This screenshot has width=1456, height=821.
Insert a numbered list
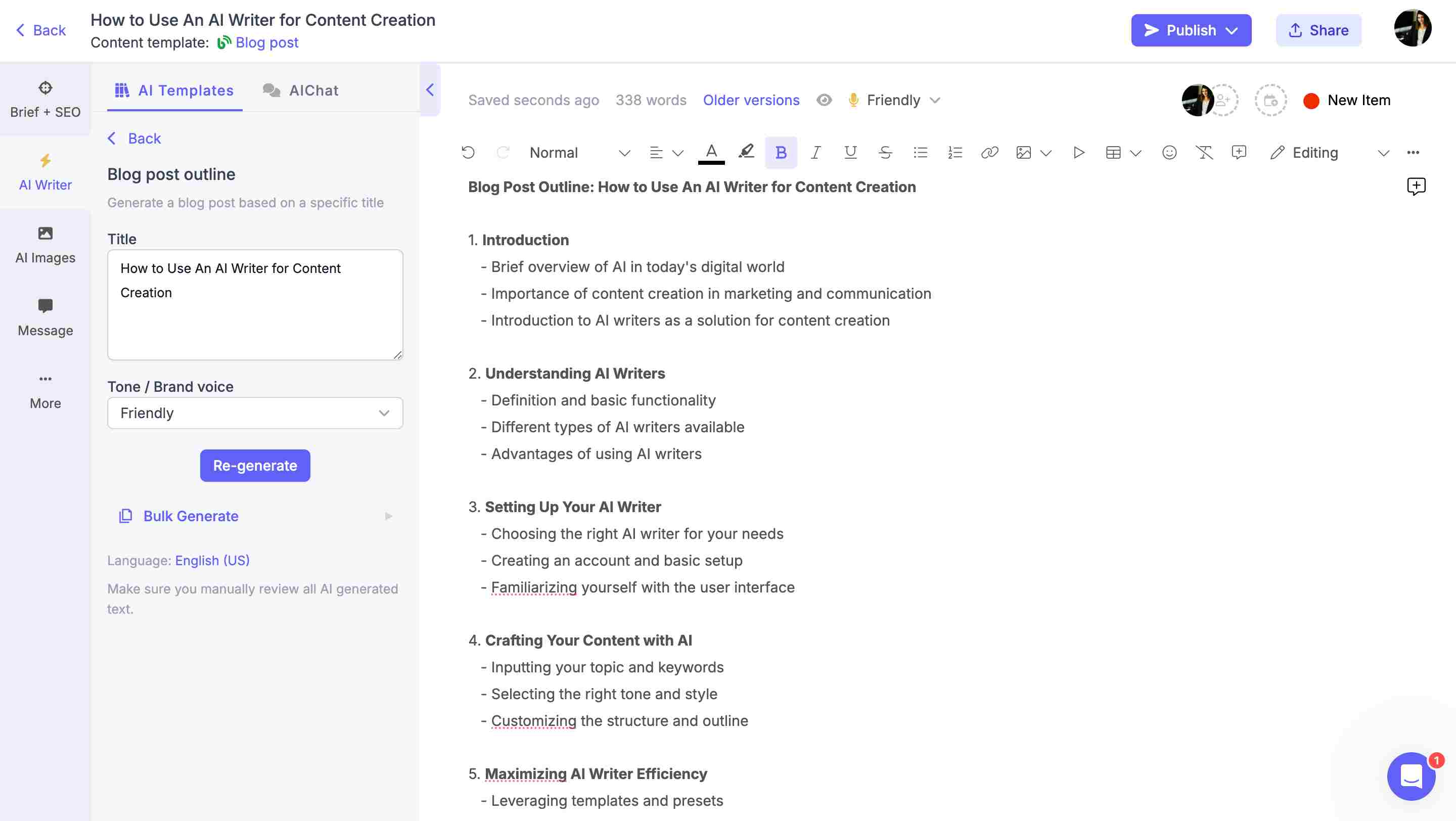tap(954, 152)
